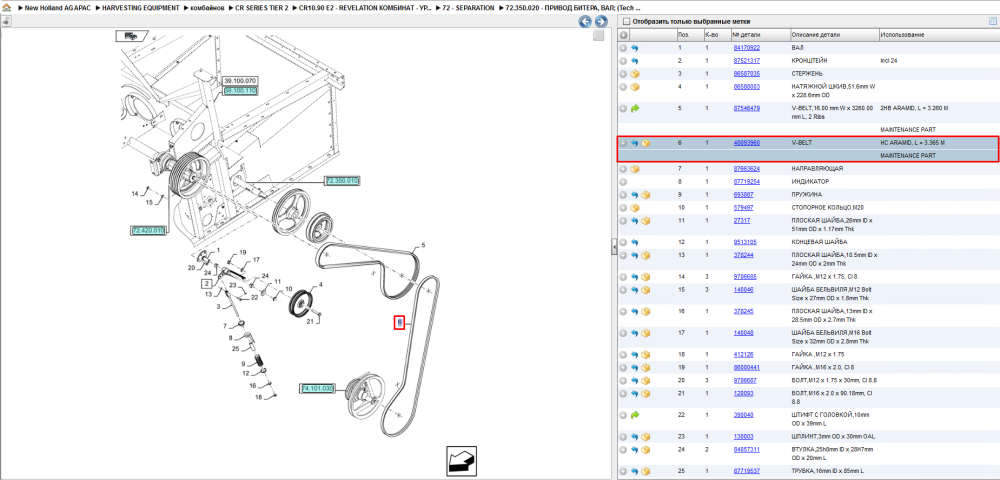The height and width of the screenshot is (480, 1000).
Task: Select the round marker for part 9706685
Action: pyautogui.click(x=624, y=277)
